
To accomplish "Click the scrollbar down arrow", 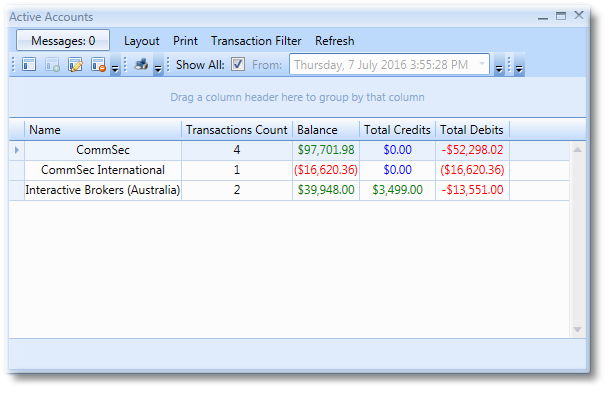I will [577, 330].
